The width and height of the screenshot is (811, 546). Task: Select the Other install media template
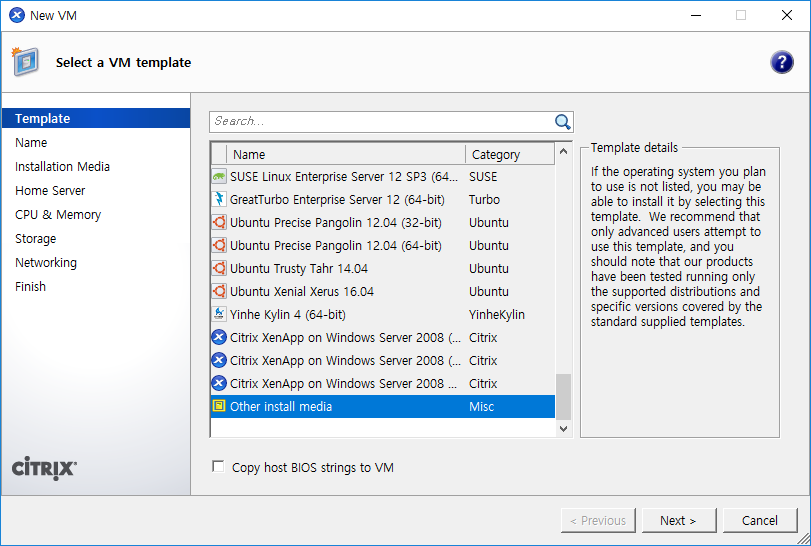tap(383, 406)
